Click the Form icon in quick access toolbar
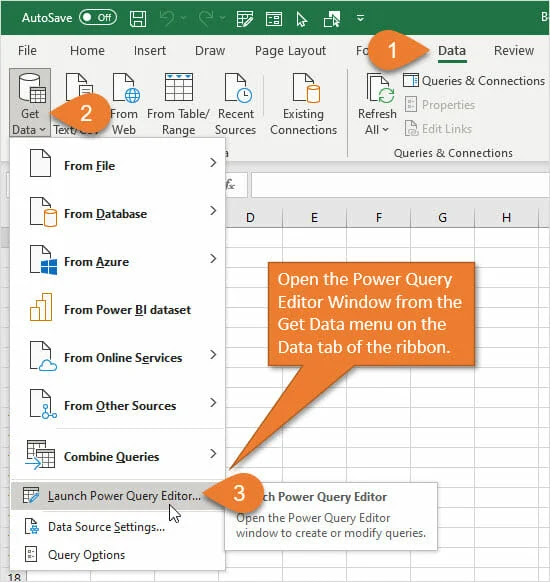 274,19
